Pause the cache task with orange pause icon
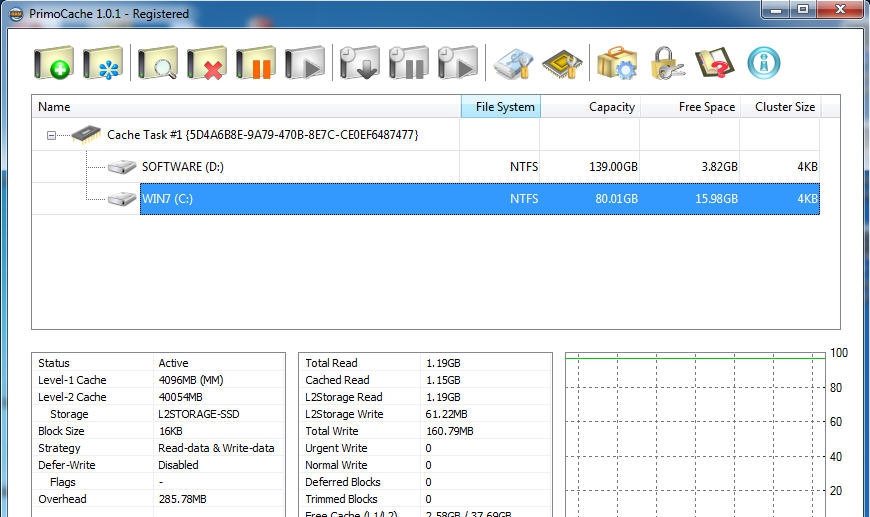 [x=256, y=63]
